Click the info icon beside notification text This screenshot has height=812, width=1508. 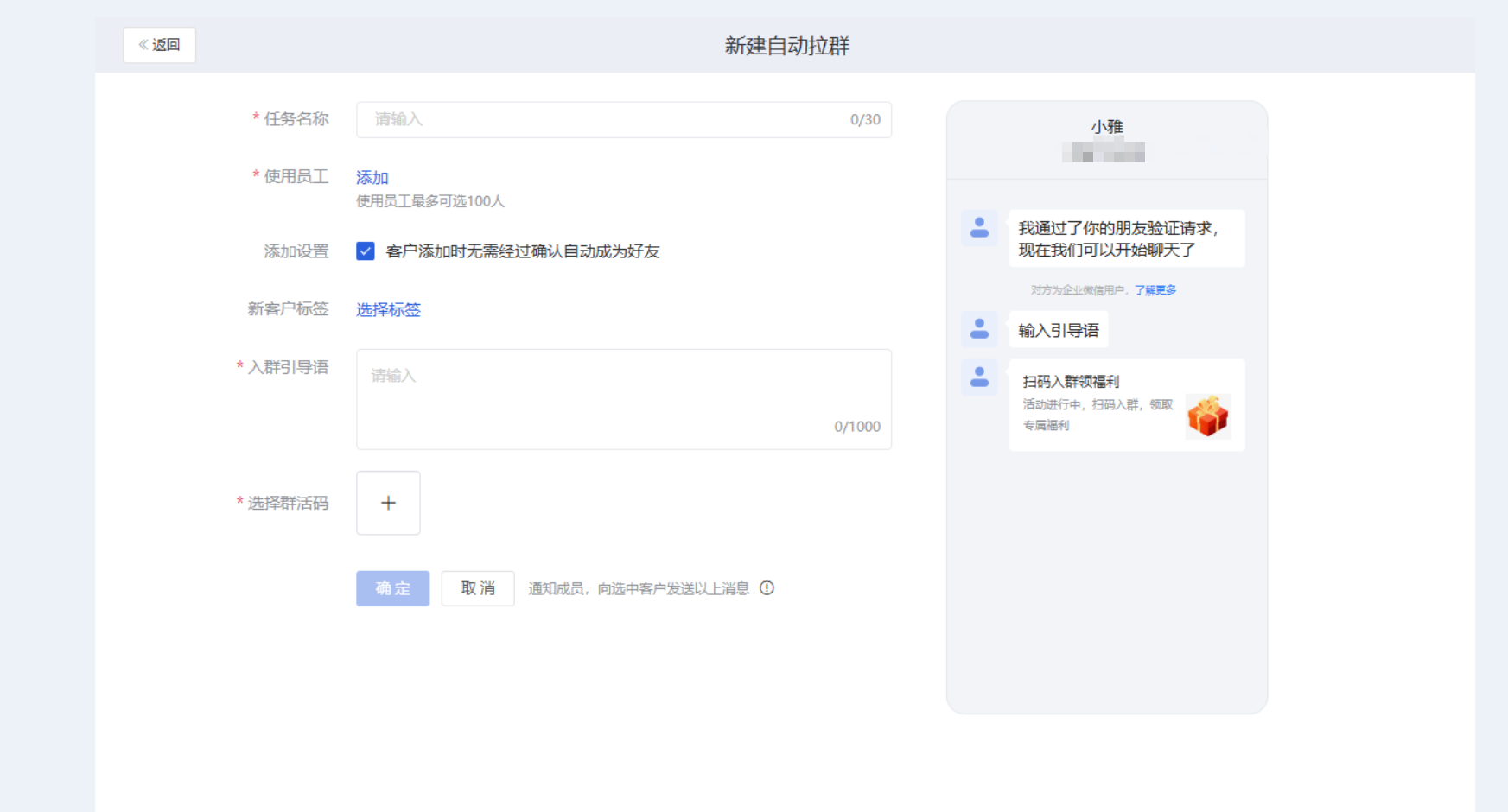pos(767,588)
